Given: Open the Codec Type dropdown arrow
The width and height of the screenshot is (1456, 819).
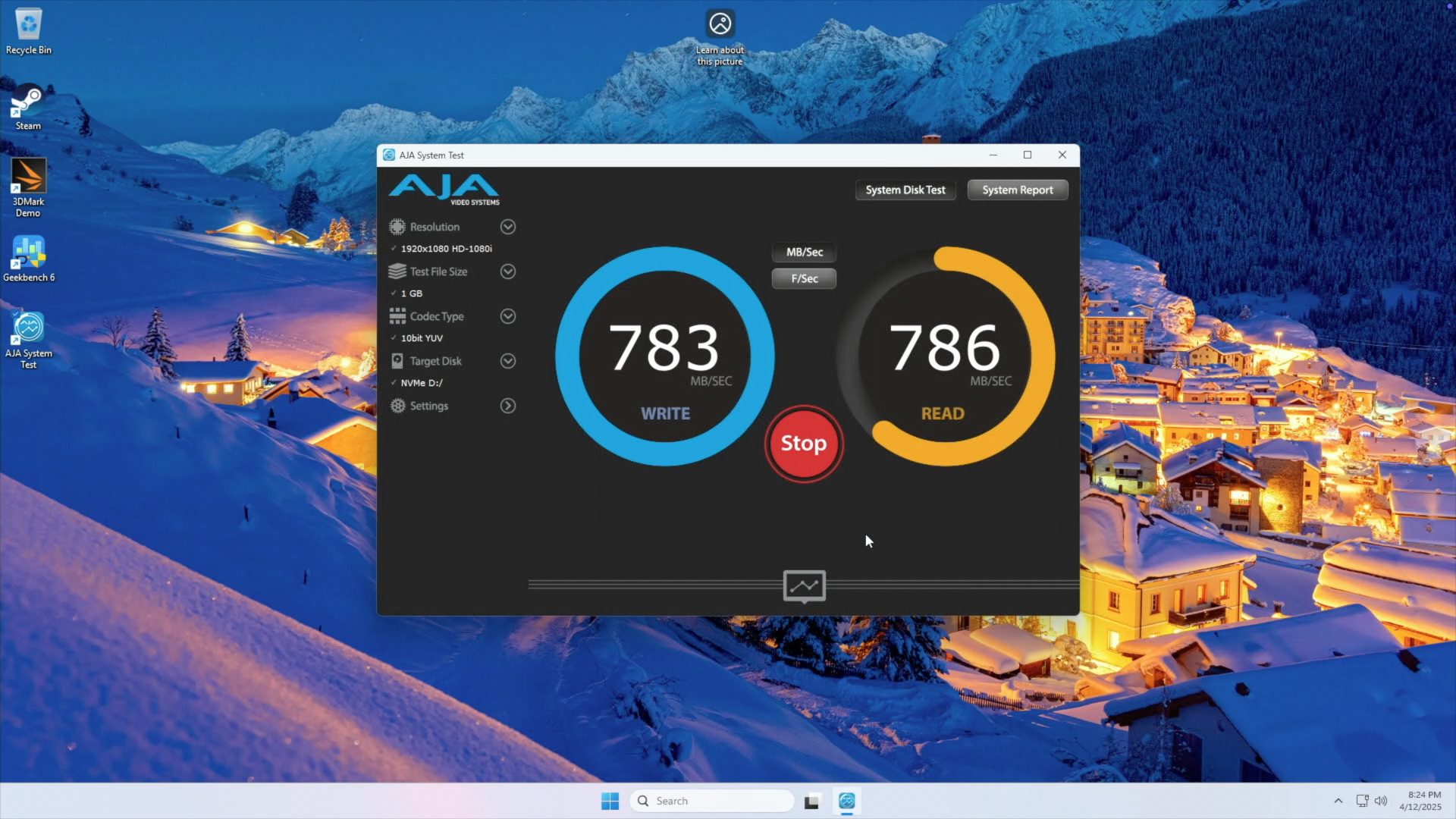Looking at the screenshot, I should [508, 316].
